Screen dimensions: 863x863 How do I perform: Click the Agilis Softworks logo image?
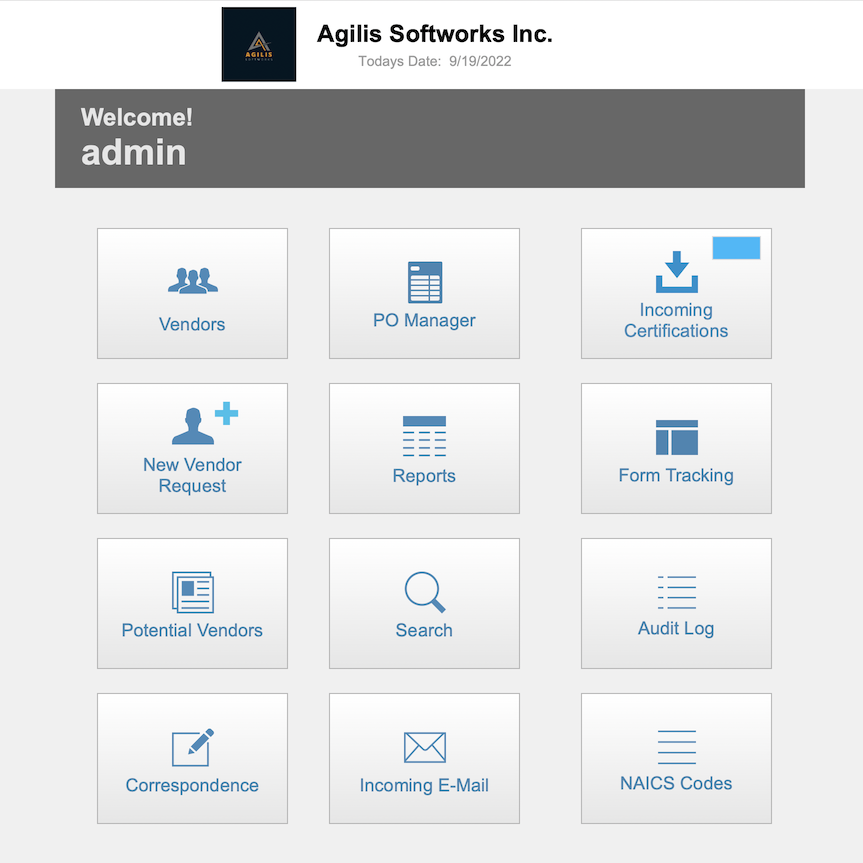[x=258, y=44]
